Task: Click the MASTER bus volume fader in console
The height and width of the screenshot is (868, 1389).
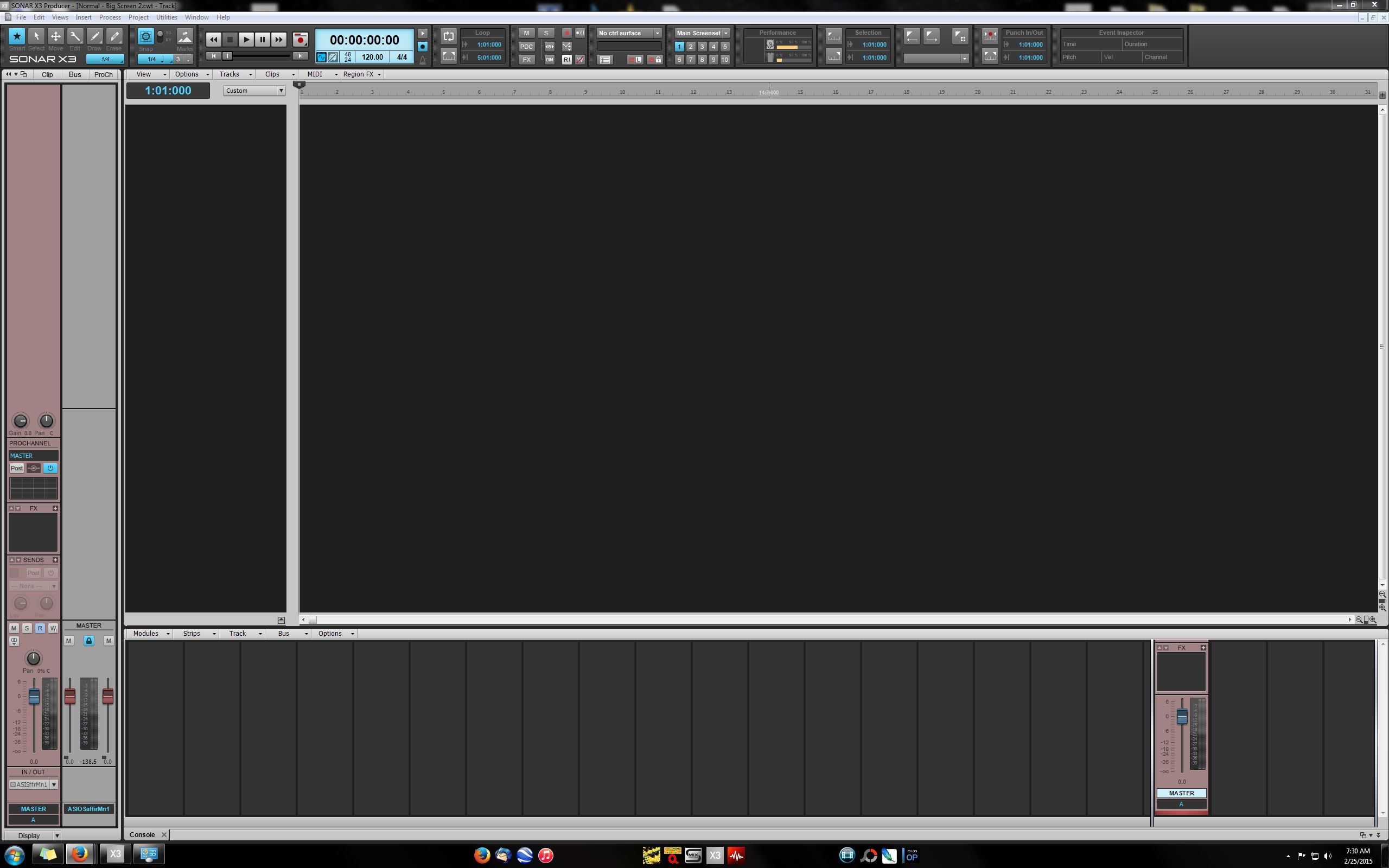Action: coord(1182,717)
